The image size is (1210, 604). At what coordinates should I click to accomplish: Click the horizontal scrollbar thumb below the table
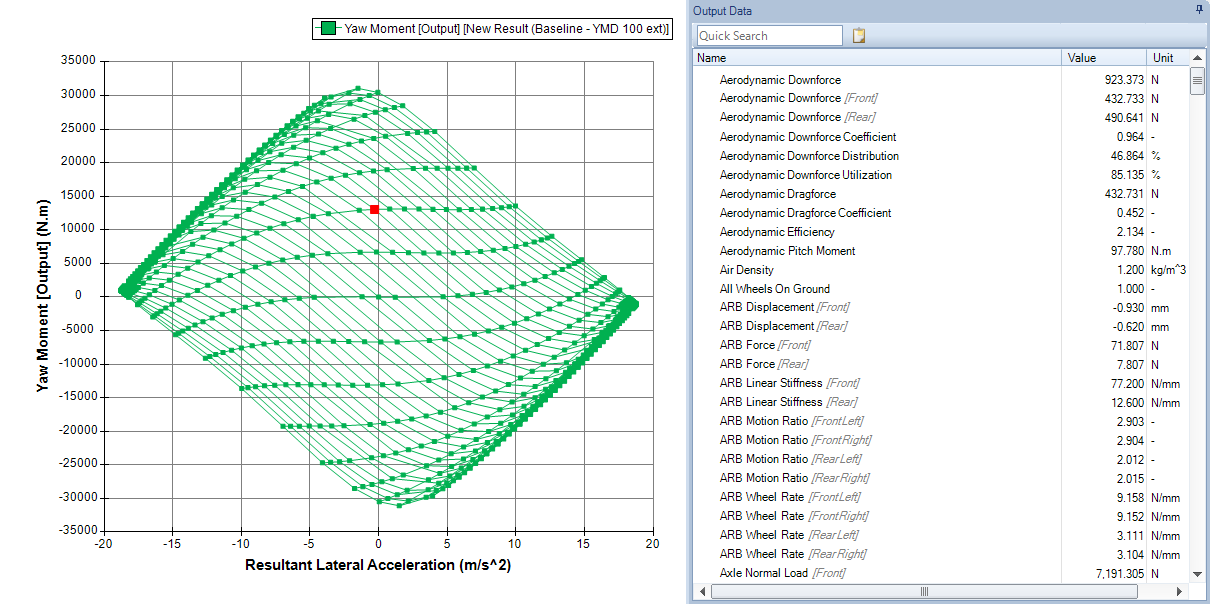pyautogui.click(x=924, y=591)
